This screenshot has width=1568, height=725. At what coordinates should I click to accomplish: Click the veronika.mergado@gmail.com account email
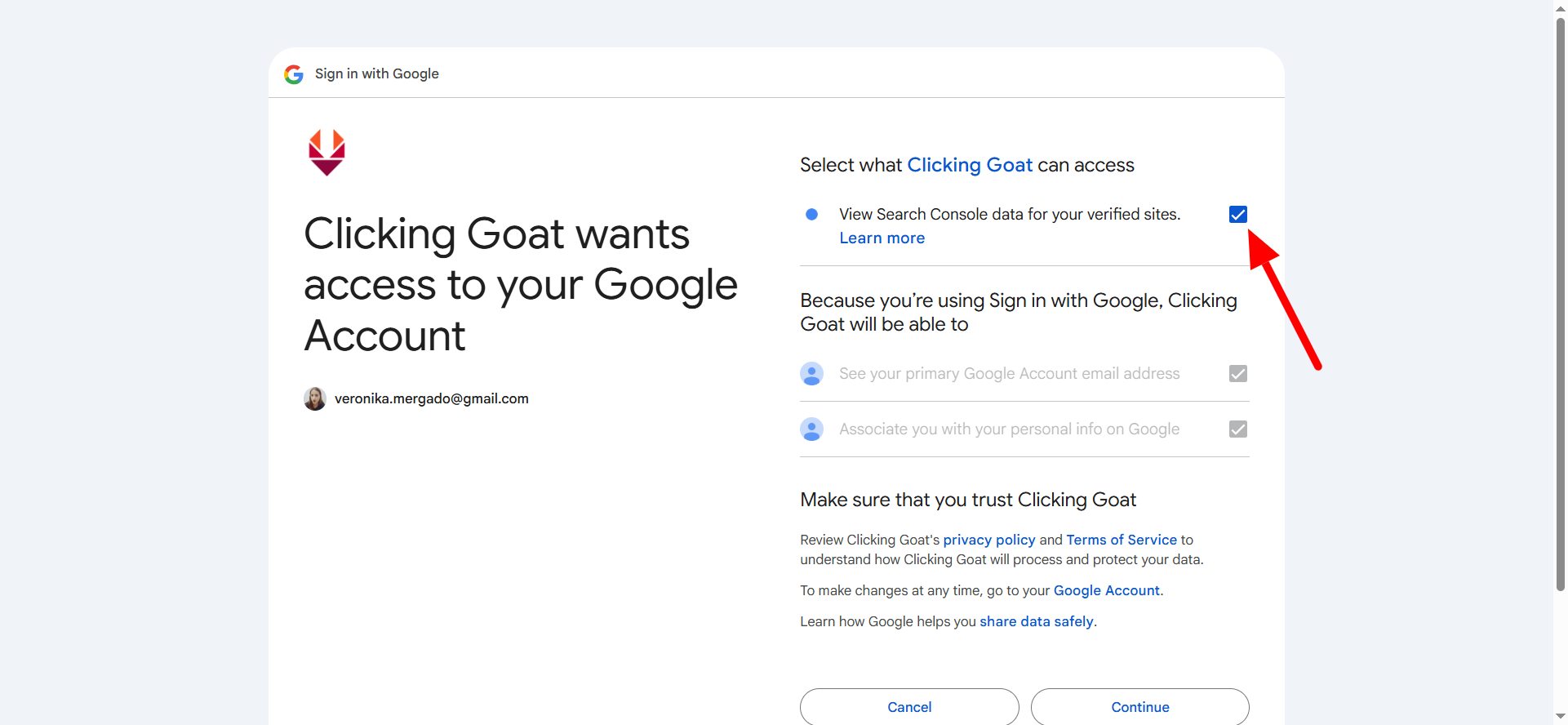pyautogui.click(x=431, y=398)
